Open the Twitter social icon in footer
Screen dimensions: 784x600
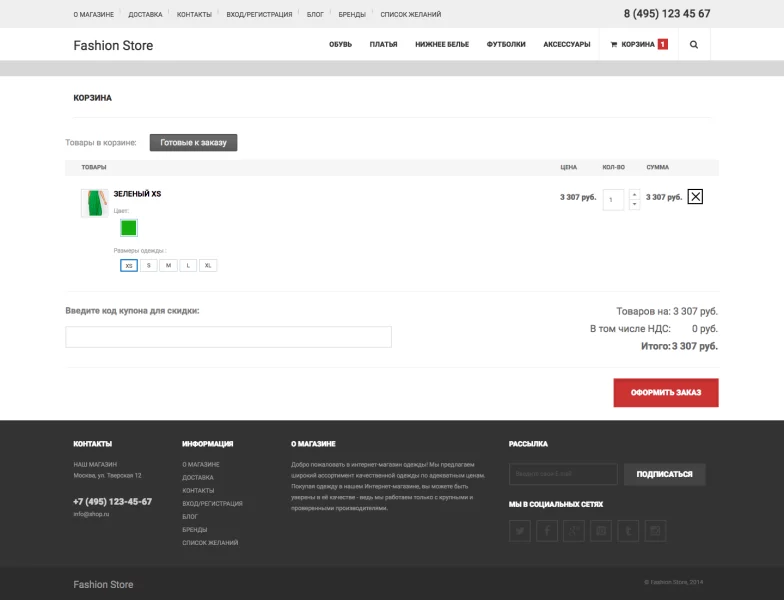tap(519, 531)
